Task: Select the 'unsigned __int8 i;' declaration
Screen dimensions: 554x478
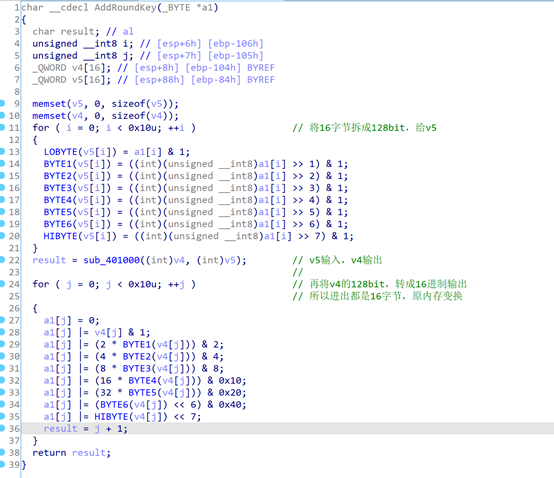Action: click(83, 43)
